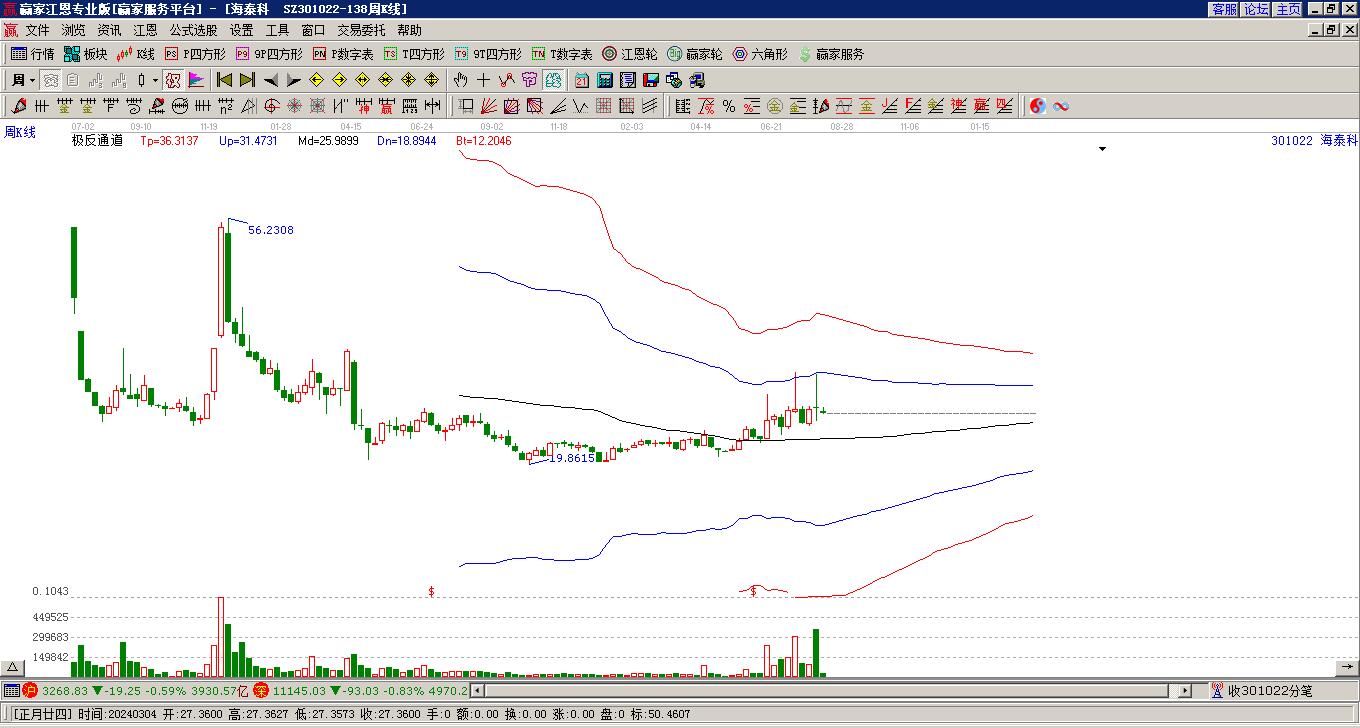The height and width of the screenshot is (728, 1360).
Task: Switch to the K线 candlestick chart
Action: tap(135, 54)
